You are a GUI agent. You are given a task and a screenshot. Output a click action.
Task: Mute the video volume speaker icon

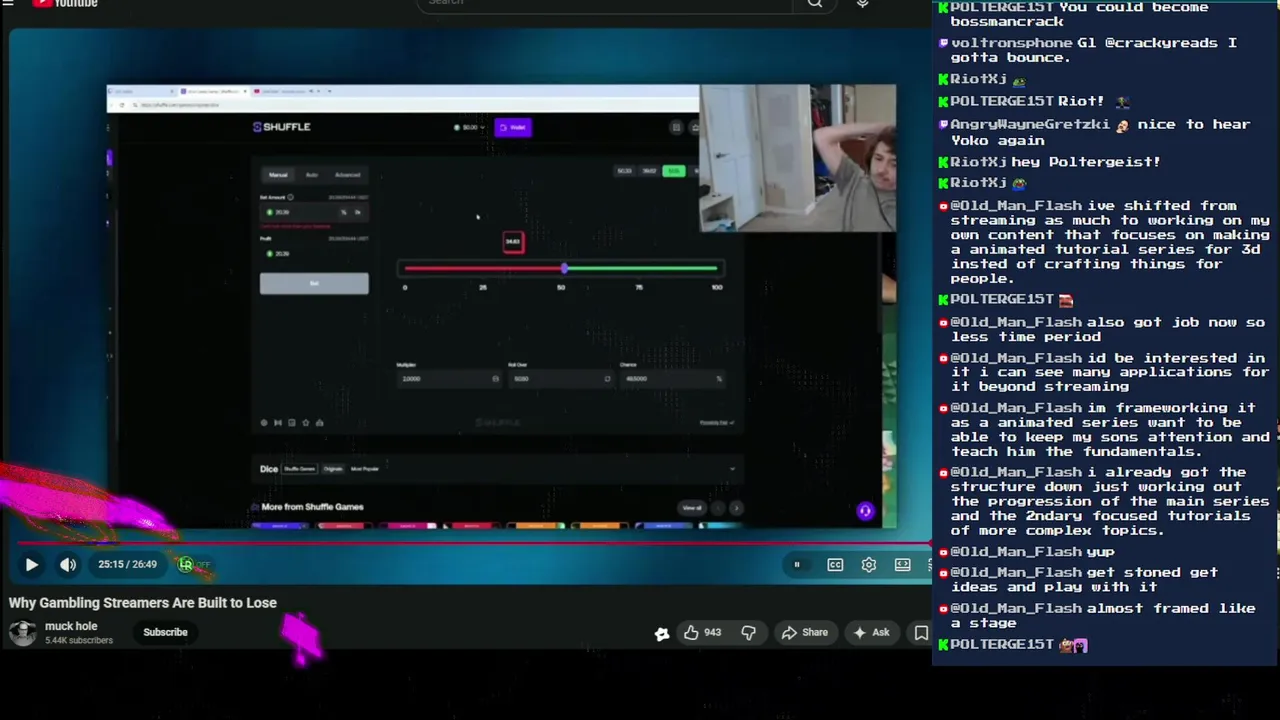tap(68, 565)
